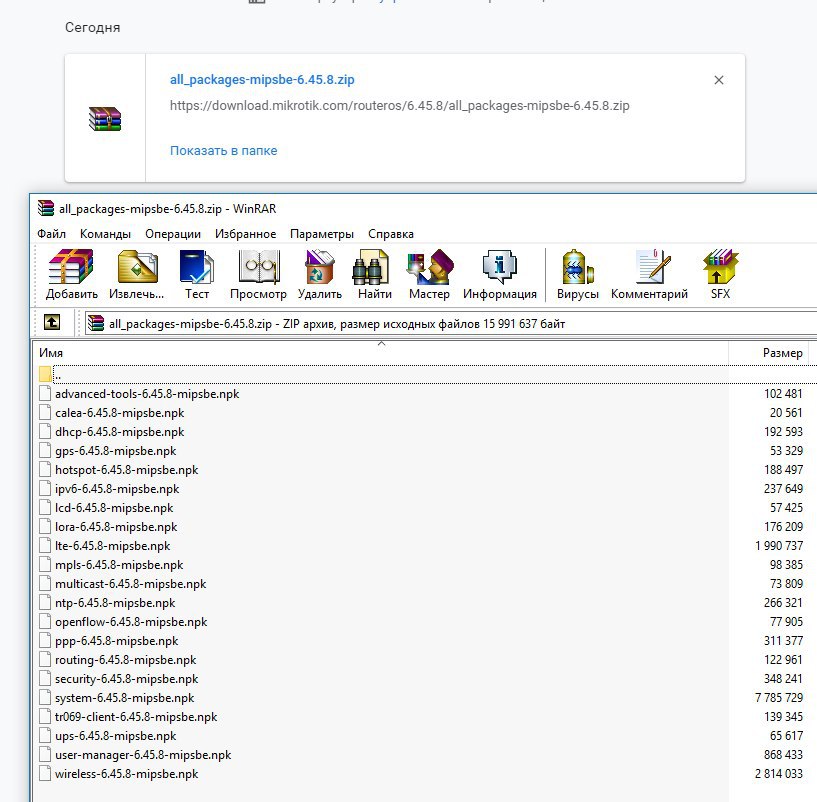Open the Справка menu
Screen dimensions: 817x802
click(x=391, y=234)
